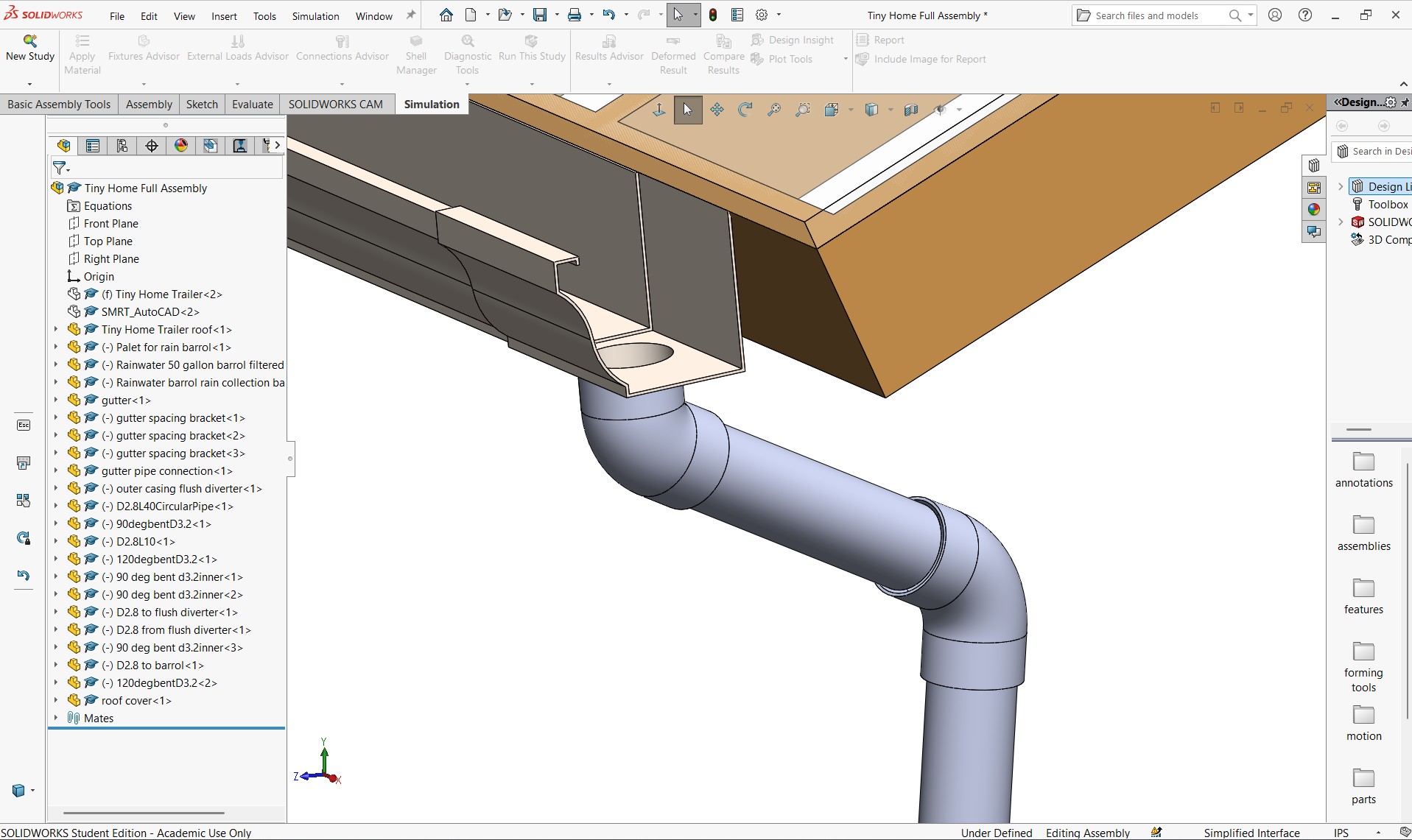Select (-) D2.8 to barrol<1> component
This screenshot has width=1412, height=840.
click(152, 666)
